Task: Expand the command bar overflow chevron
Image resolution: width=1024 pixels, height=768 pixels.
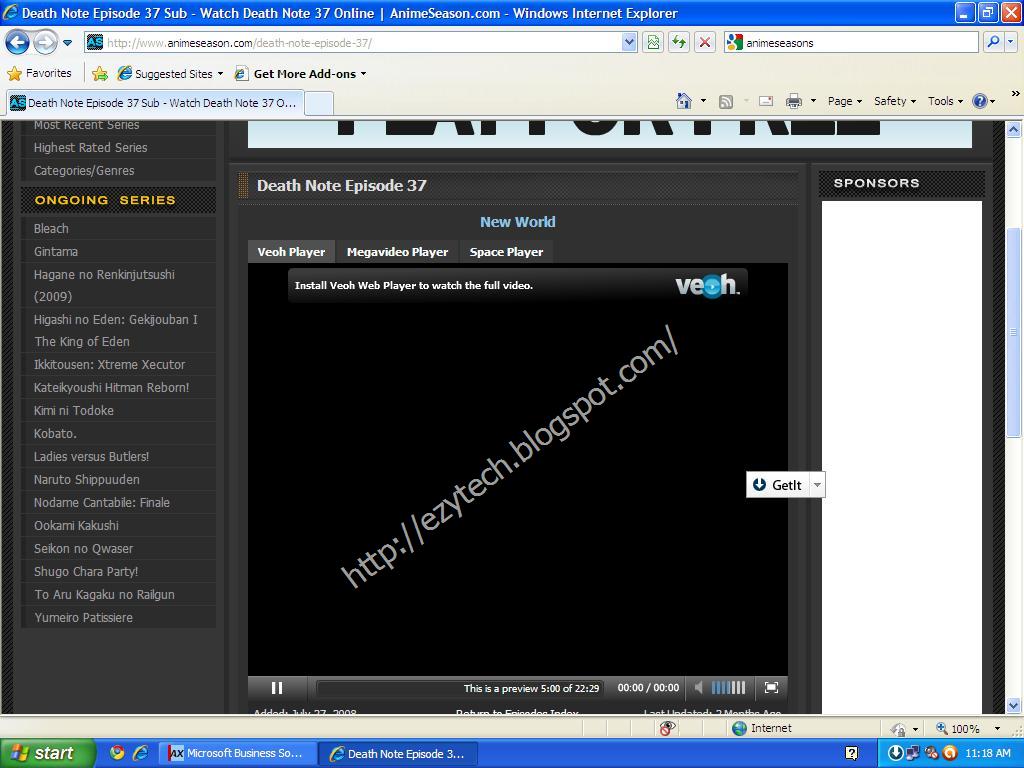Action: (x=1016, y=94)
